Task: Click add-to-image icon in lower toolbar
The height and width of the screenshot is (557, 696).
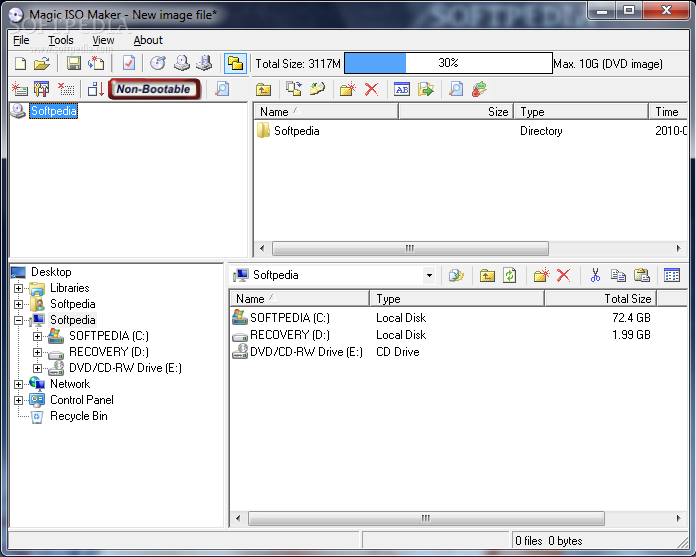Action: (456, 276)
